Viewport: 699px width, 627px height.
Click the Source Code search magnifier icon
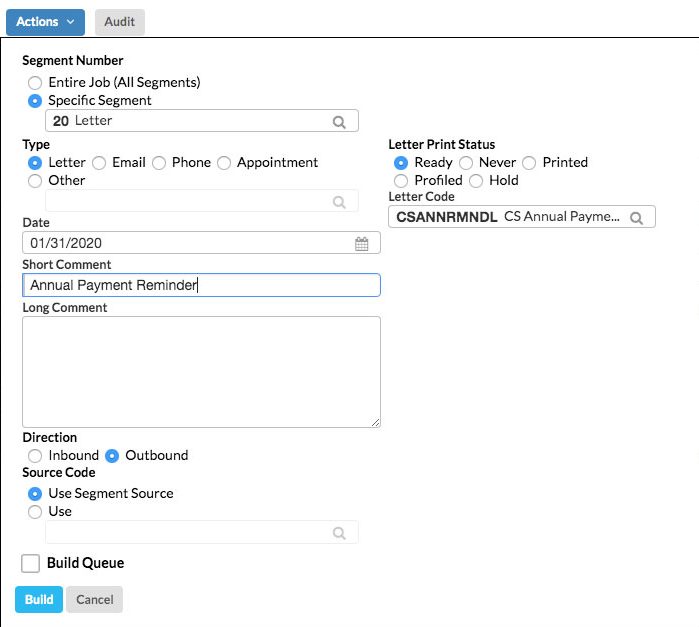(x=339, y=533)
